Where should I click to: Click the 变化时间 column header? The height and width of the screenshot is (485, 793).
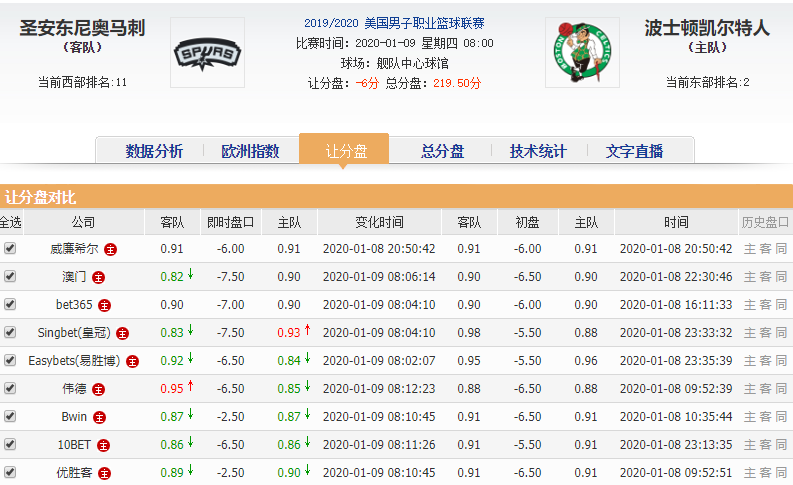(379, 223)
